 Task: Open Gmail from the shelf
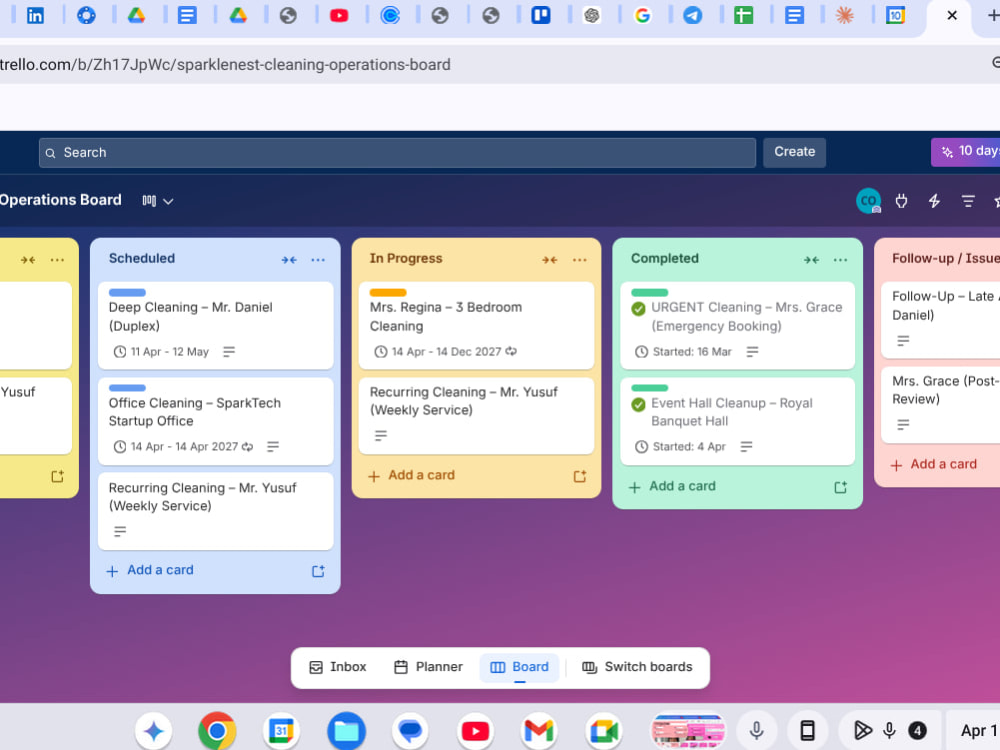tap(539, 731)
